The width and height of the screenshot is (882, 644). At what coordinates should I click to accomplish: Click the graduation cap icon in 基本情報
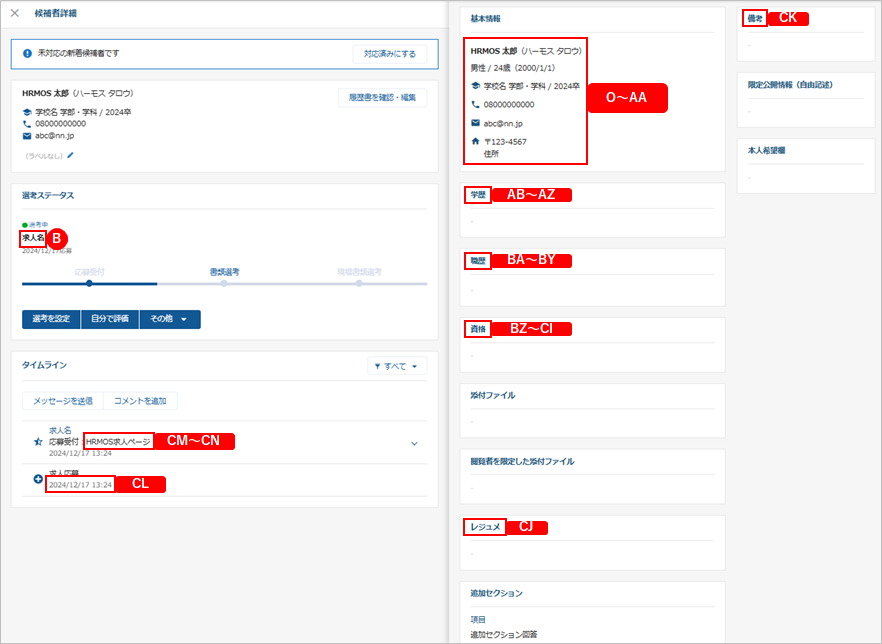click(x=475, y=86)
